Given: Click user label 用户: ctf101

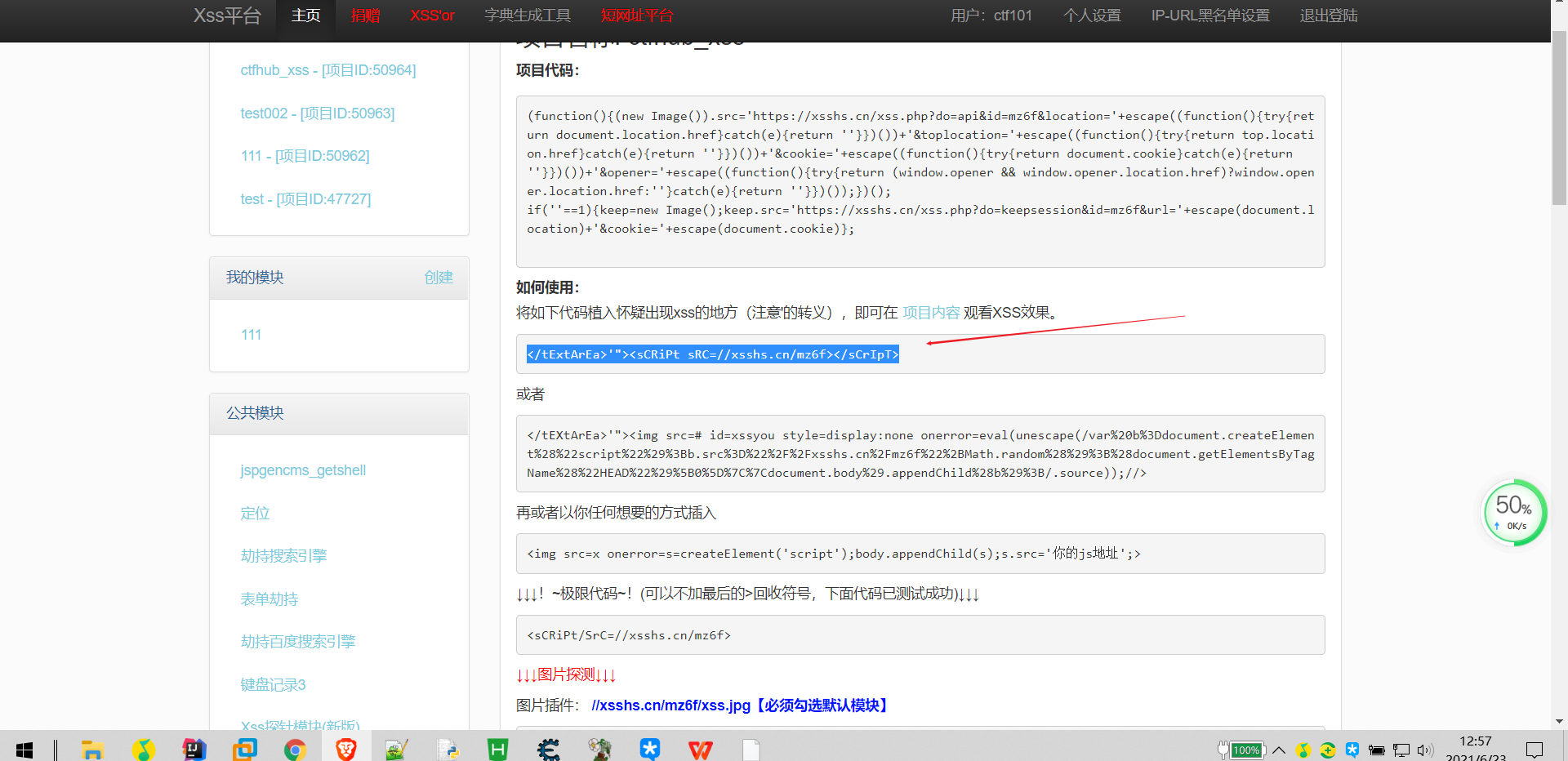Looking at the screenshot, I should click(x=991, y=16).
